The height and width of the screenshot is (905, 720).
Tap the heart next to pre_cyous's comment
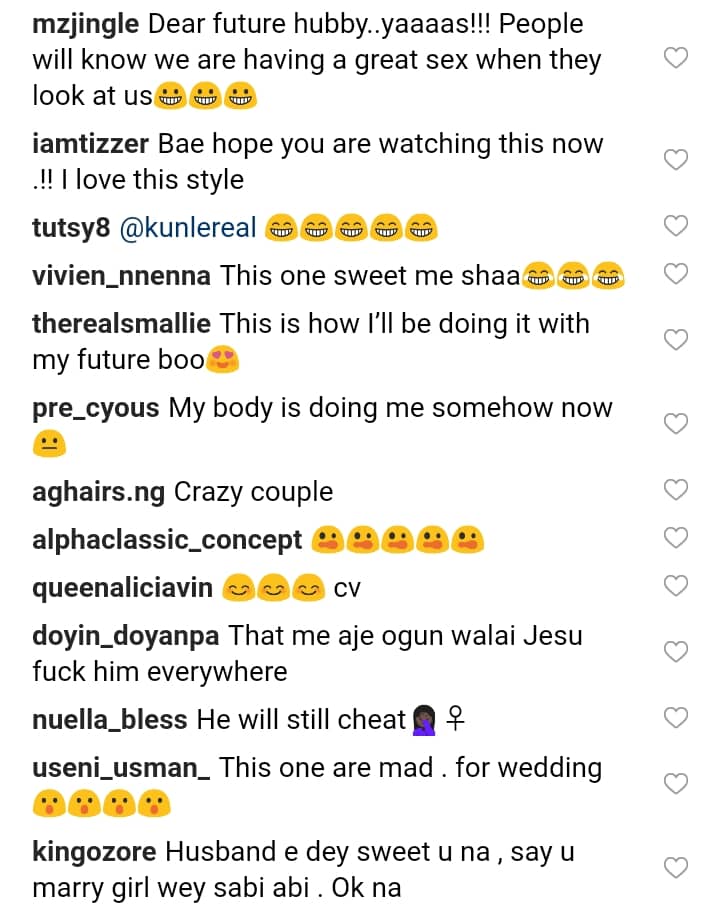[677, 424]
